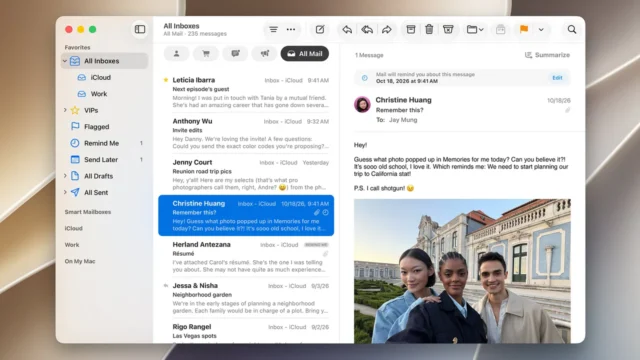Viewport: 640px width, 360px height.
Task: Reply all to the selected message
Action: coord(367,29)
